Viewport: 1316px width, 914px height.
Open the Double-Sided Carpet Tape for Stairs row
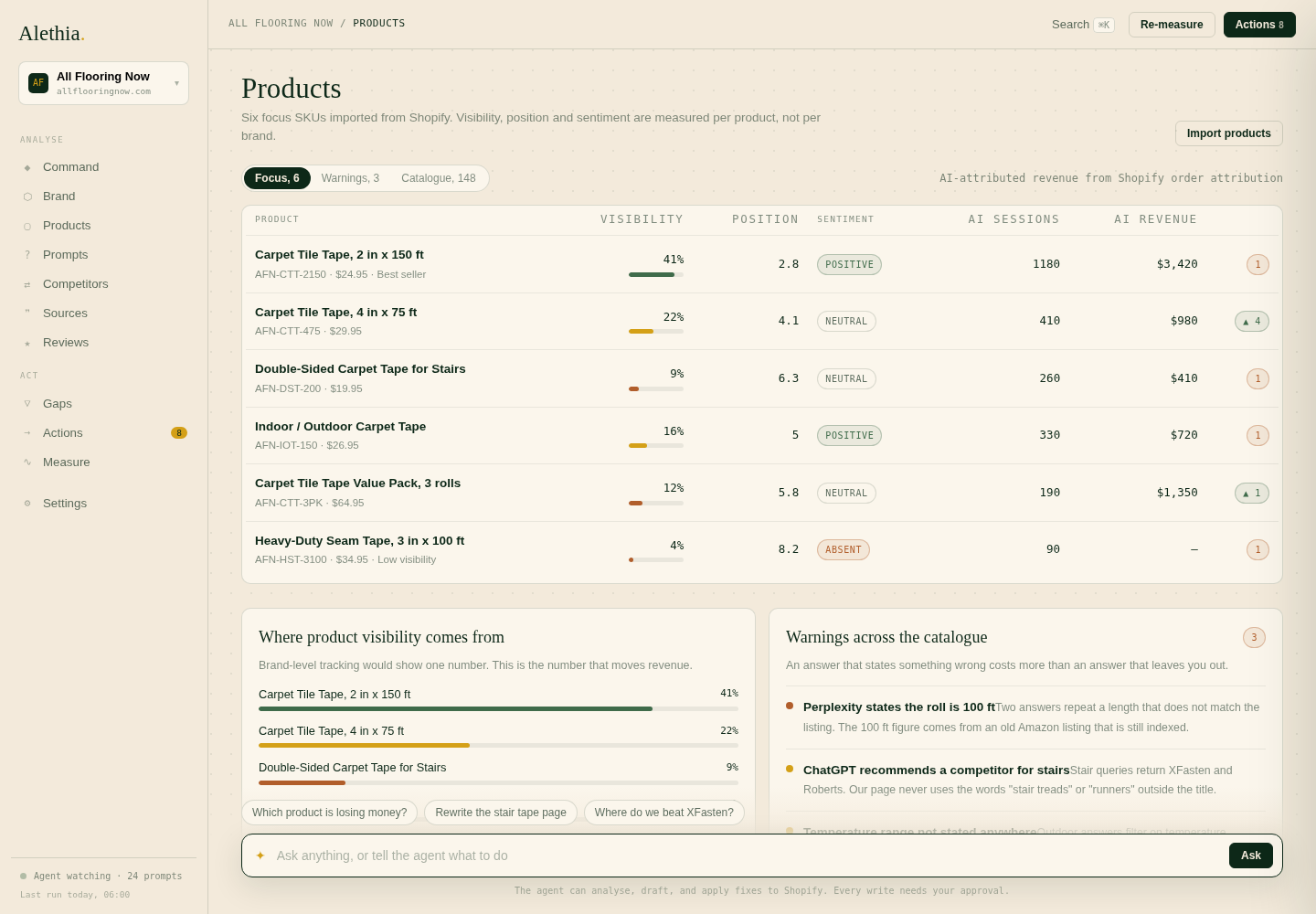(762, 378)
